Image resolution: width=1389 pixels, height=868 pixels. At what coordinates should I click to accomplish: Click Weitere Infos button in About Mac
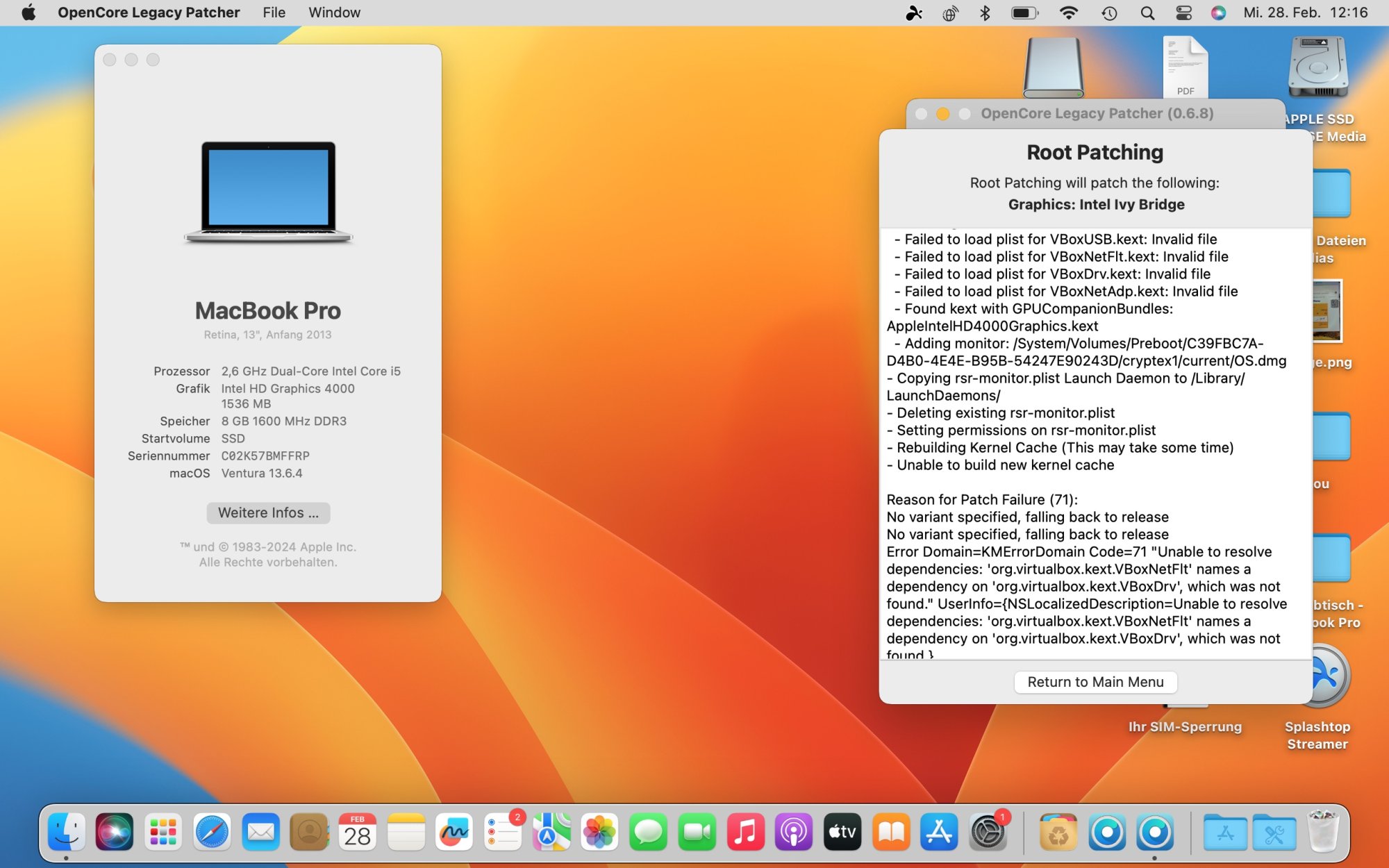click(267, 512)
